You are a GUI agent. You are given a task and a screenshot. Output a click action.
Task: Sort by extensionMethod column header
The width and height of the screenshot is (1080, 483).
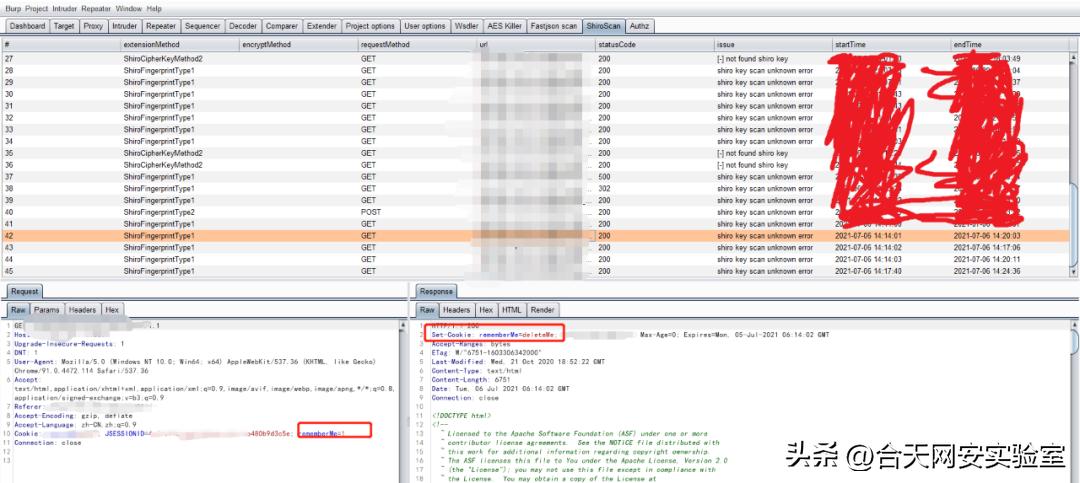coord(152,45)
